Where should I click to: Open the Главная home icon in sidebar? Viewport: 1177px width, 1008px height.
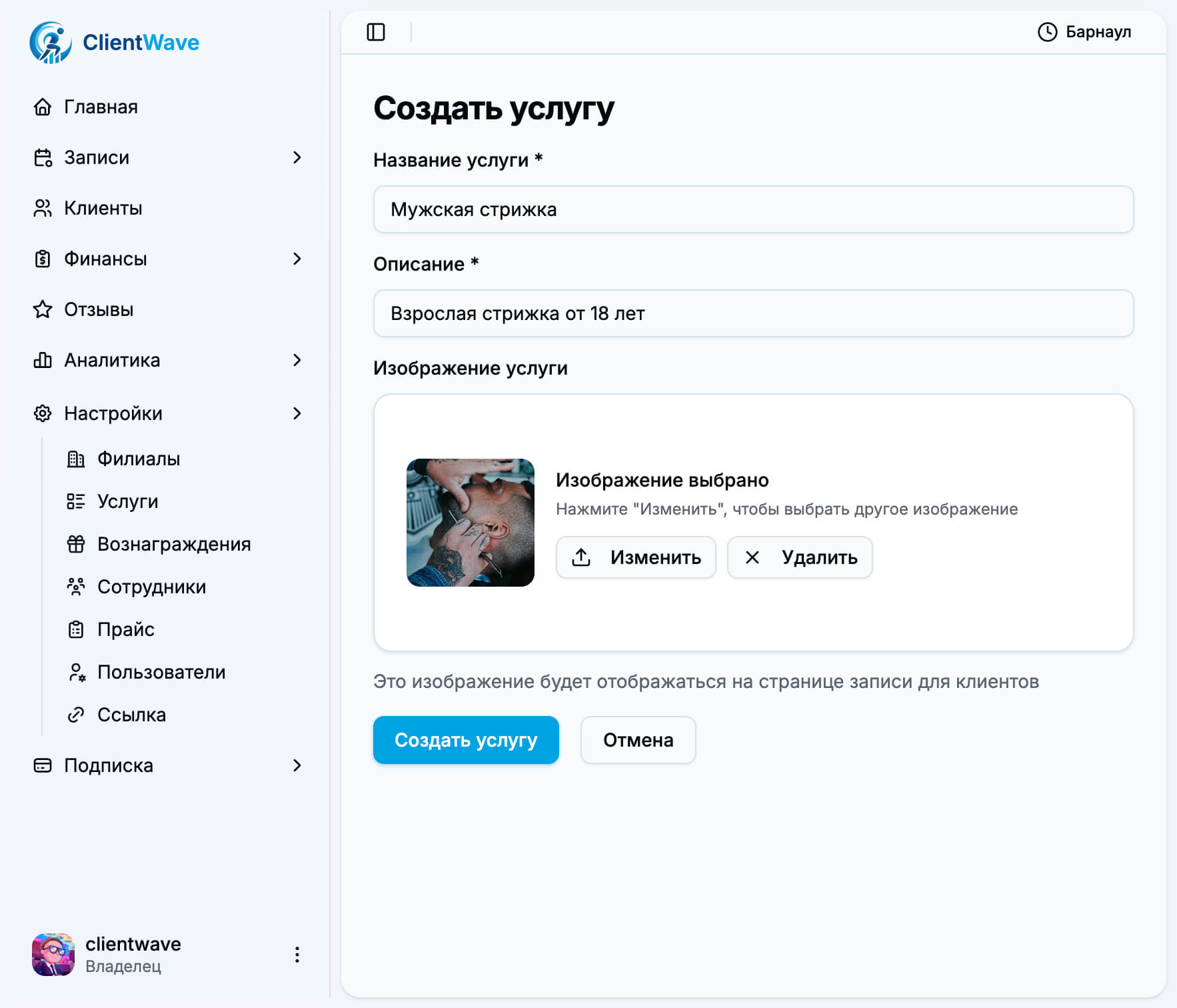tap(43, 107)
